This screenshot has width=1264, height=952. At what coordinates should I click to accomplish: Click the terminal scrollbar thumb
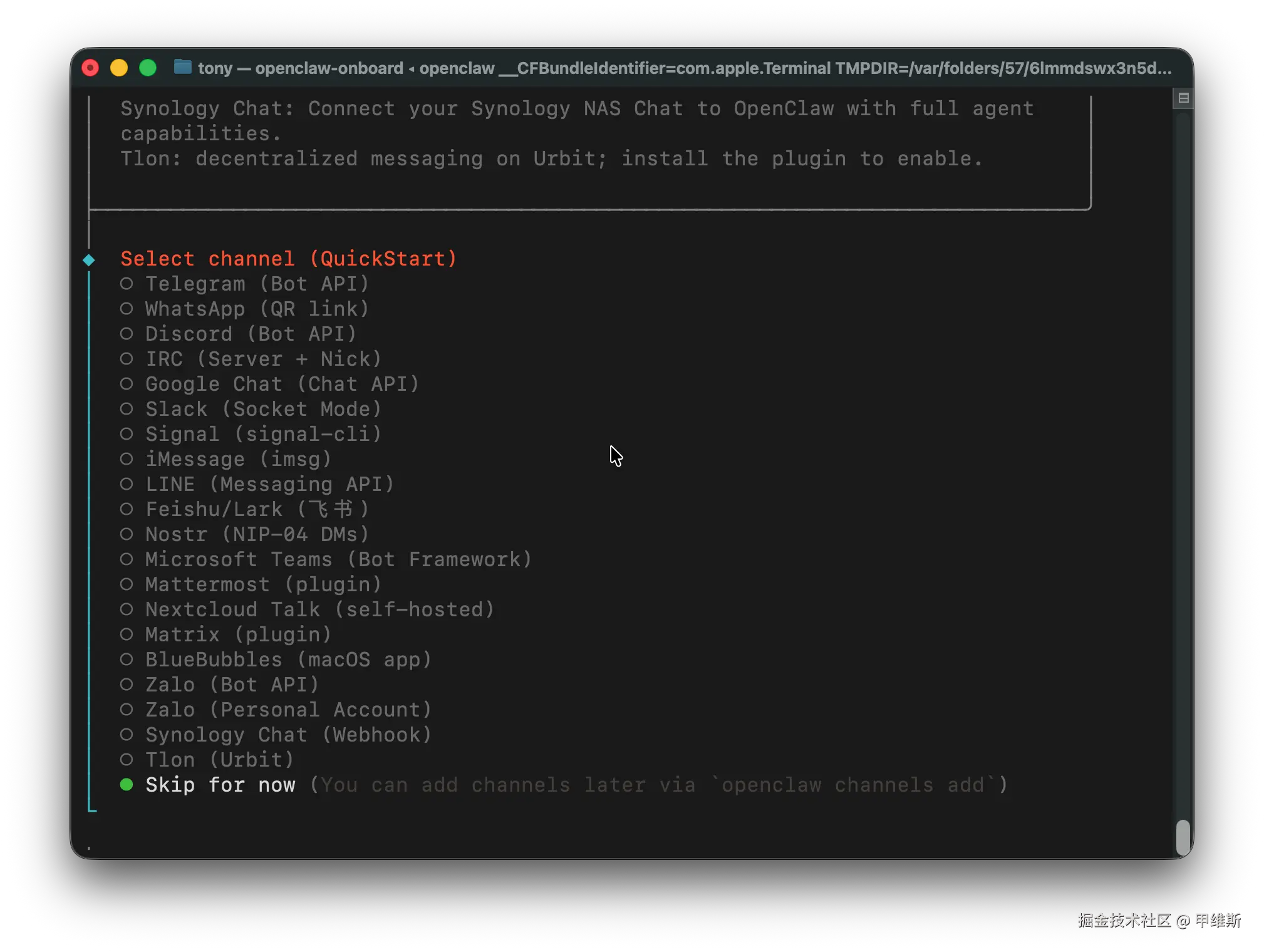pyautogui.click(x=1183, y=837)
